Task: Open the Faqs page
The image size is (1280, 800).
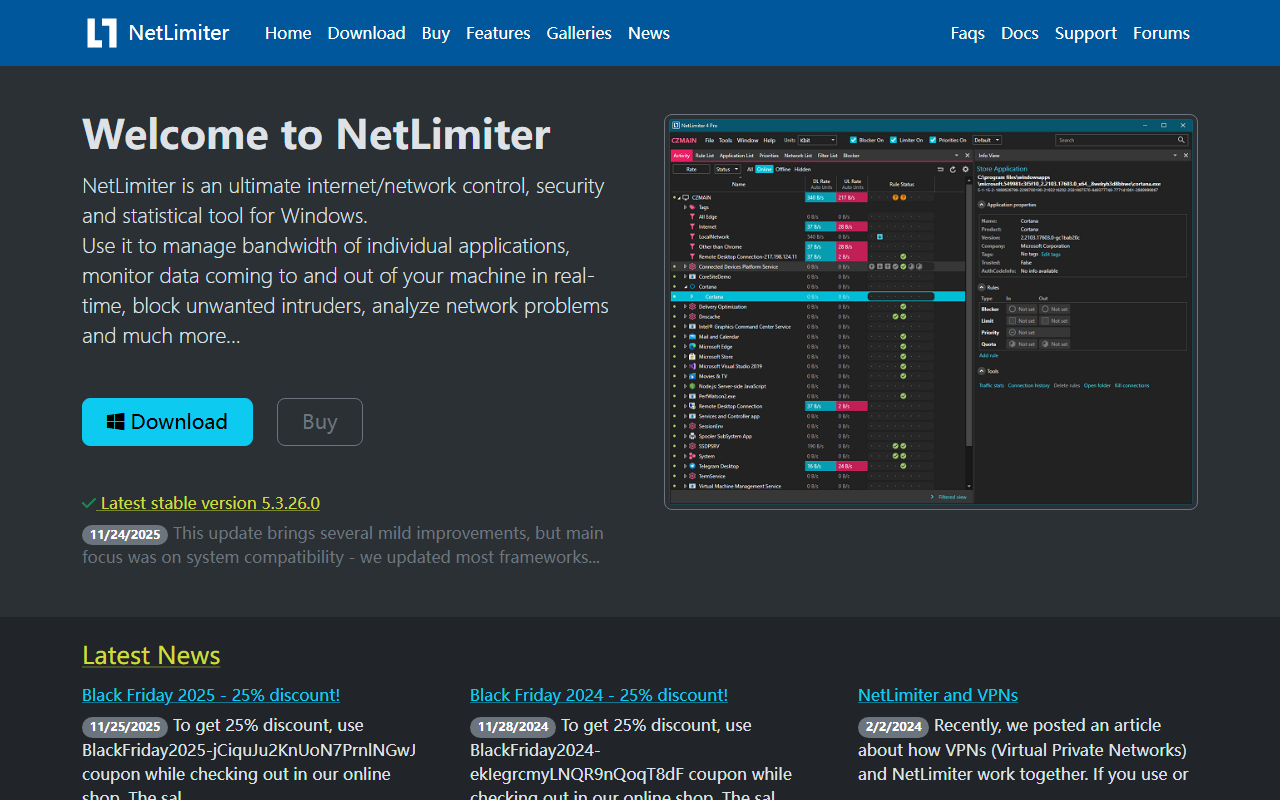Action: [968, 33]
